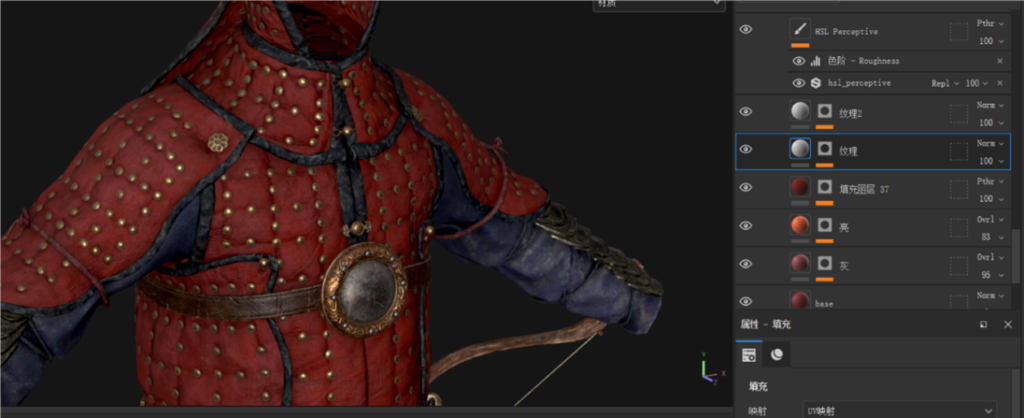The height and width of the screenshot is (418, 1024).
Task: Select the 纹理 layer mask icon
Action: click(x=825, y=150)
